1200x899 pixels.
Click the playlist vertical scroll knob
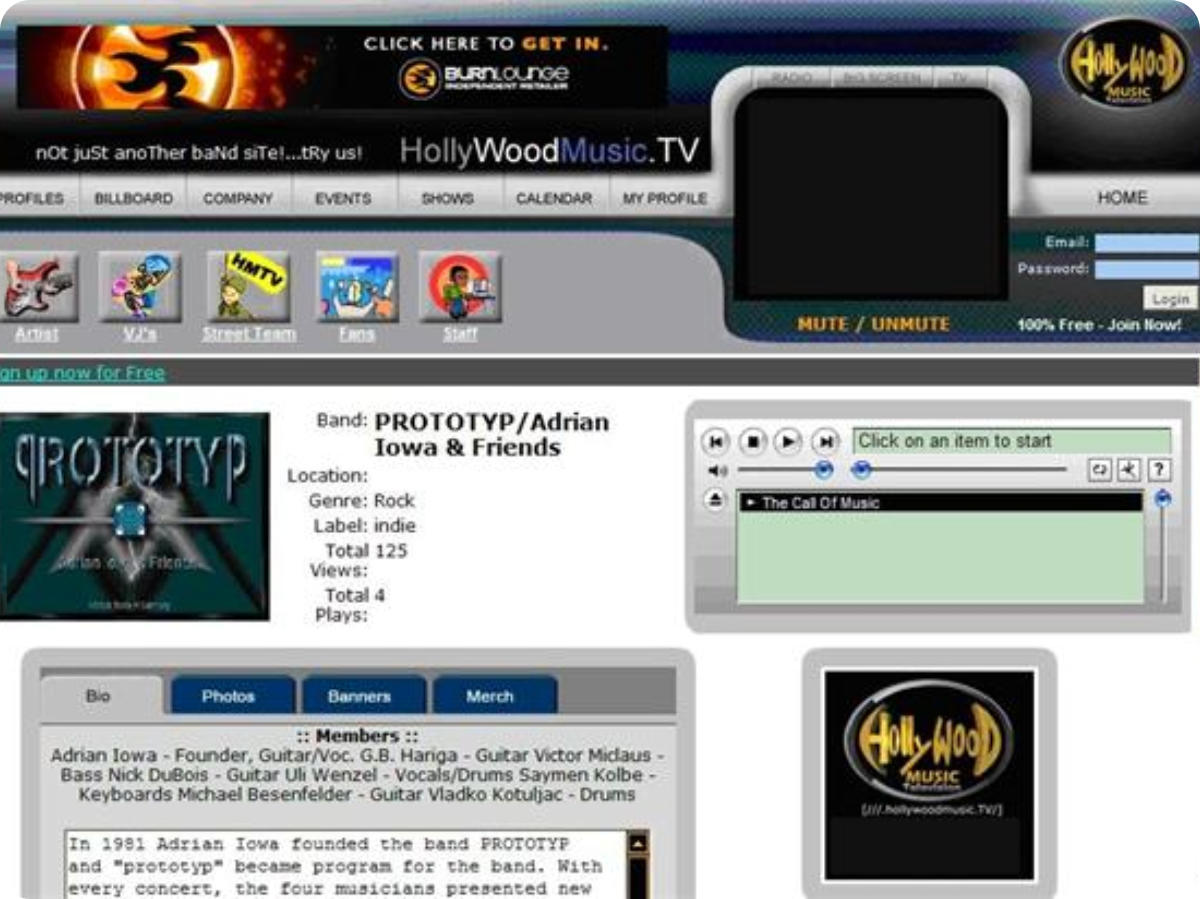click(1162, 499)
